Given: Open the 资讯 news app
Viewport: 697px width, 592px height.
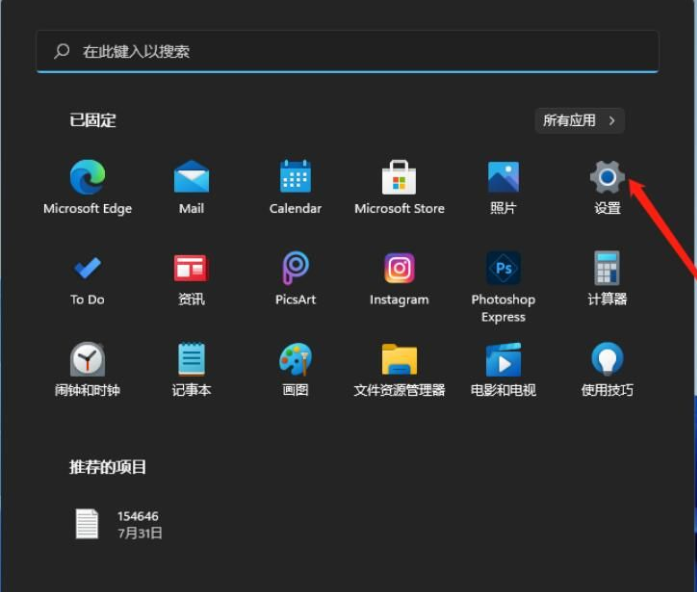Looking at the screenshot, I should click(x=191, y=270).
